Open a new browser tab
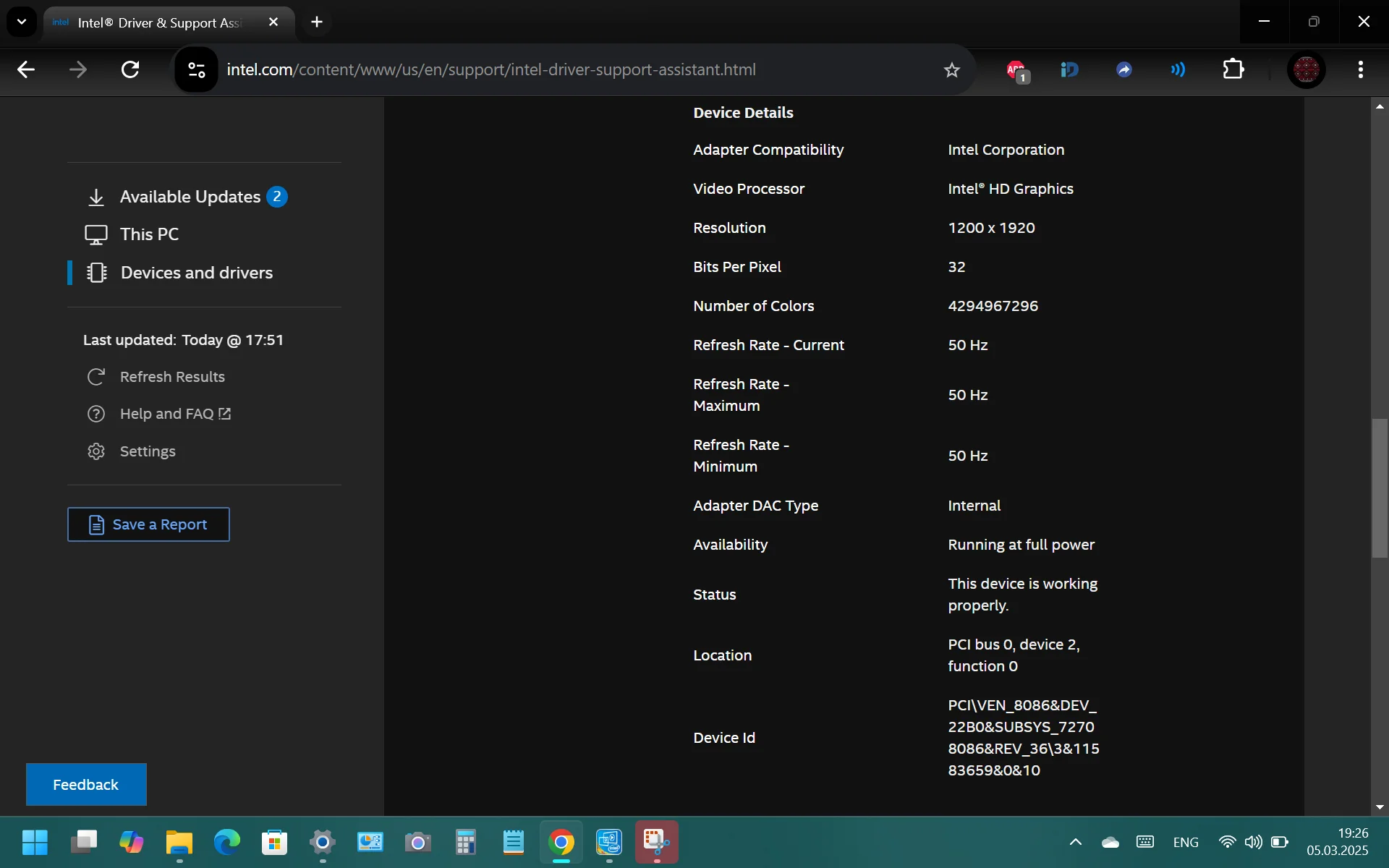The width and height of the screenshot is (1389, 868). [317, 22]
